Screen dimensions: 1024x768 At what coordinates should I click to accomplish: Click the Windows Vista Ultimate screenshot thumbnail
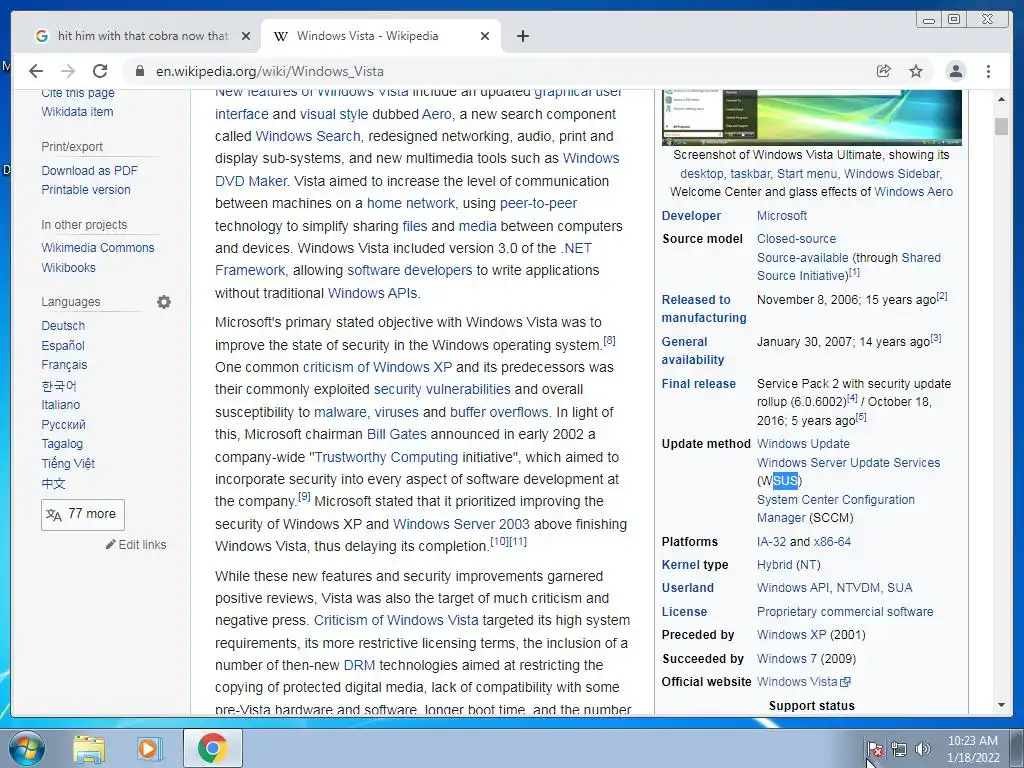point(812,118)
